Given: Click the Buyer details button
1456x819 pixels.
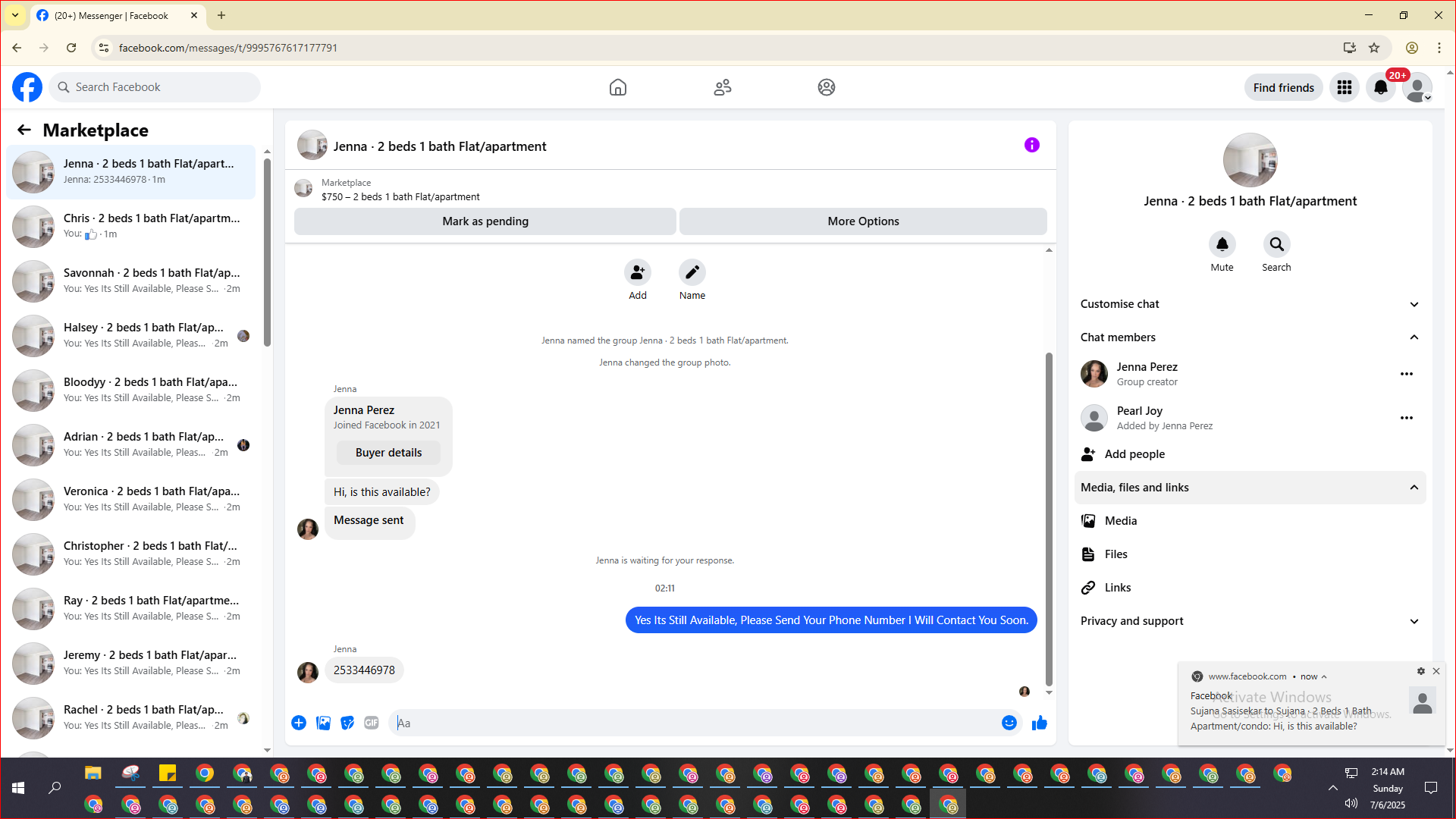Looking at the screenshot, I should pos(388,453).
